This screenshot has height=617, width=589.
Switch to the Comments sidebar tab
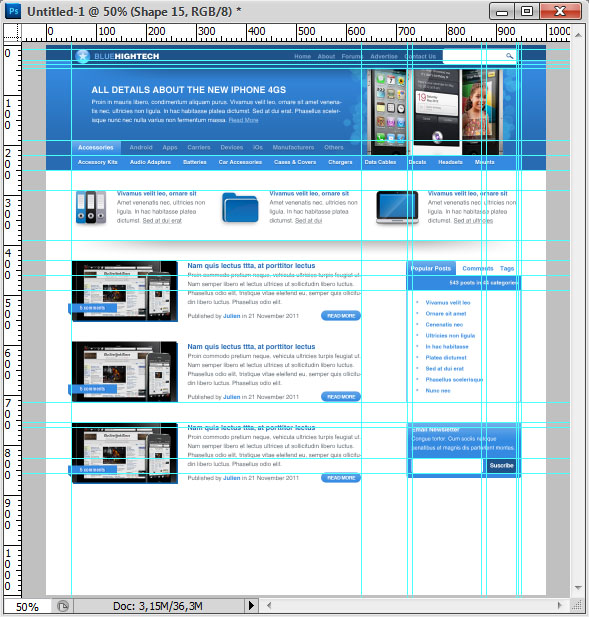point(478,268)
